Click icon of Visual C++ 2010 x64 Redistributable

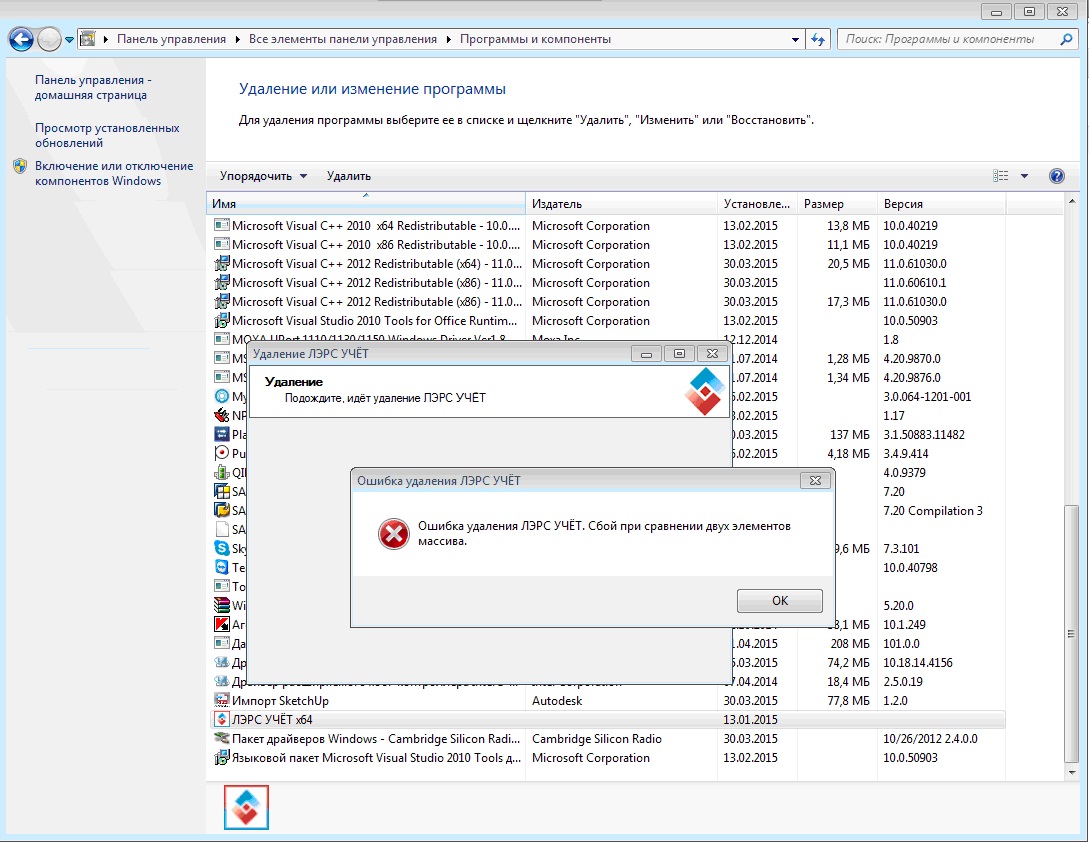[222, 225]
